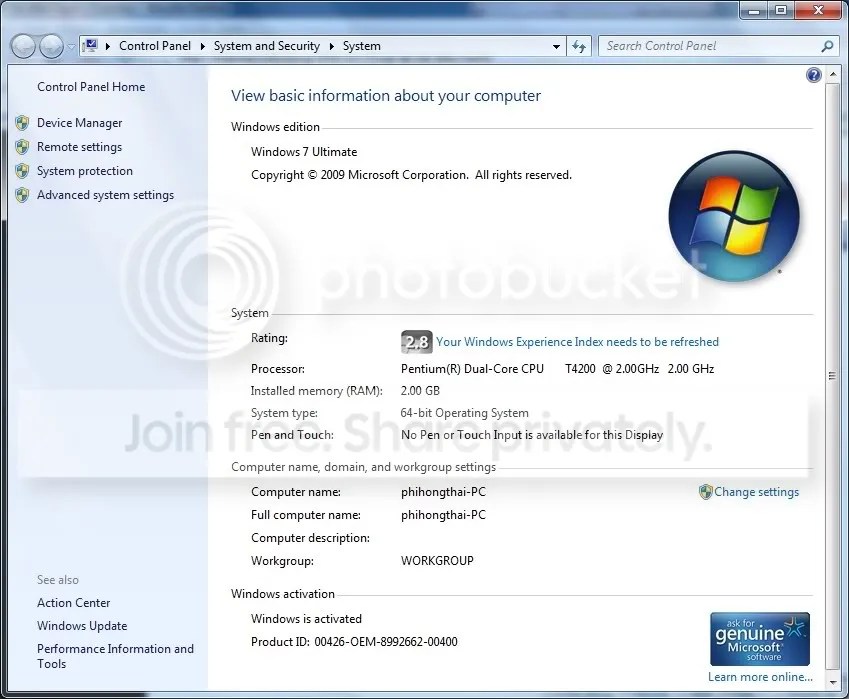Click the shield icon beside Device Manager
The image size is (849, 699).
(22, 123)
